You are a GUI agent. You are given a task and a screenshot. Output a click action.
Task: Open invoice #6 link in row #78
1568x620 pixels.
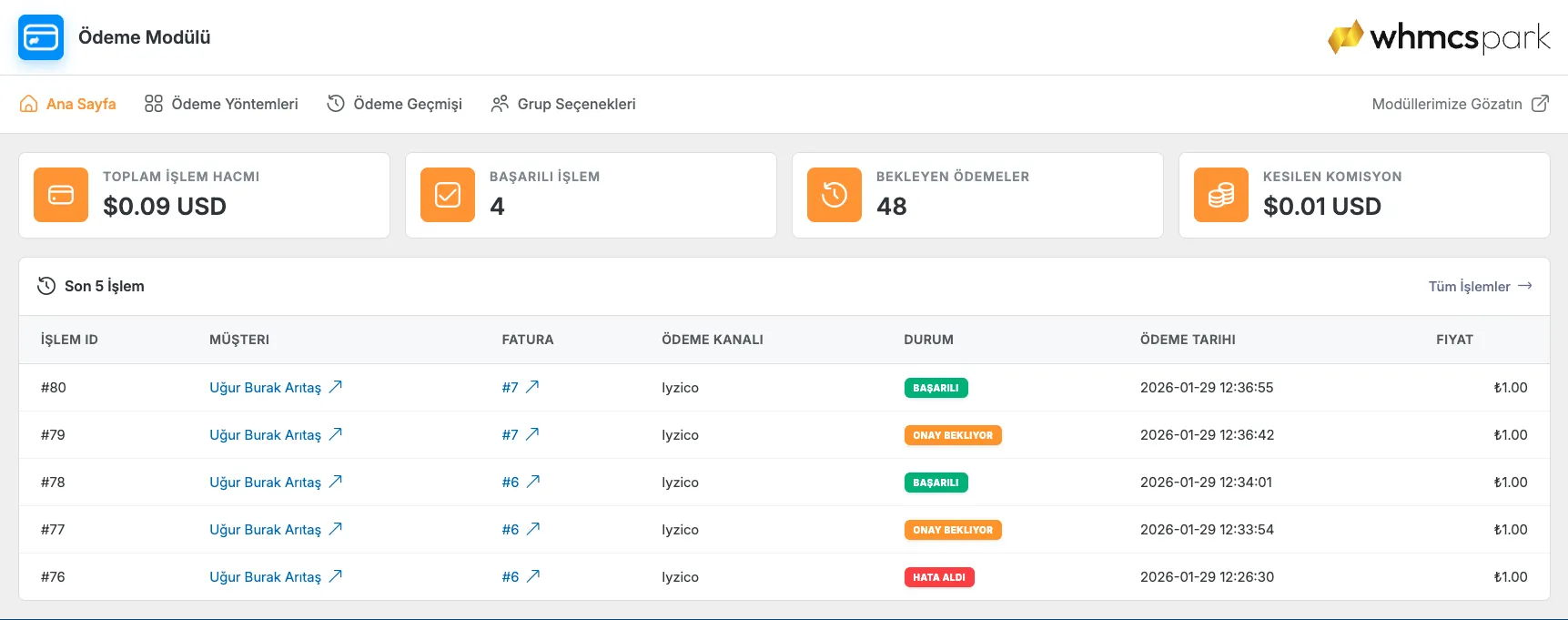pyautogui.click(x=511, y=483)
